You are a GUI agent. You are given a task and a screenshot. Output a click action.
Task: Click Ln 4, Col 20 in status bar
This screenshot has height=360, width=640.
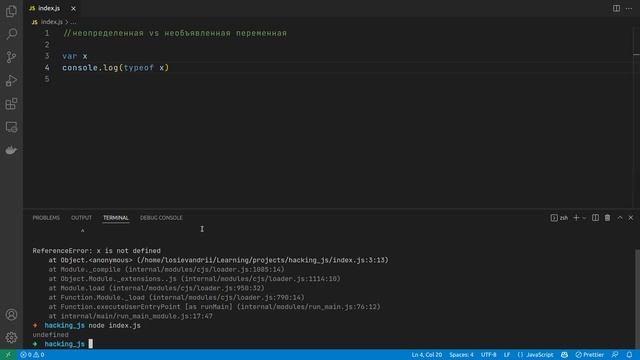point(427,355)
